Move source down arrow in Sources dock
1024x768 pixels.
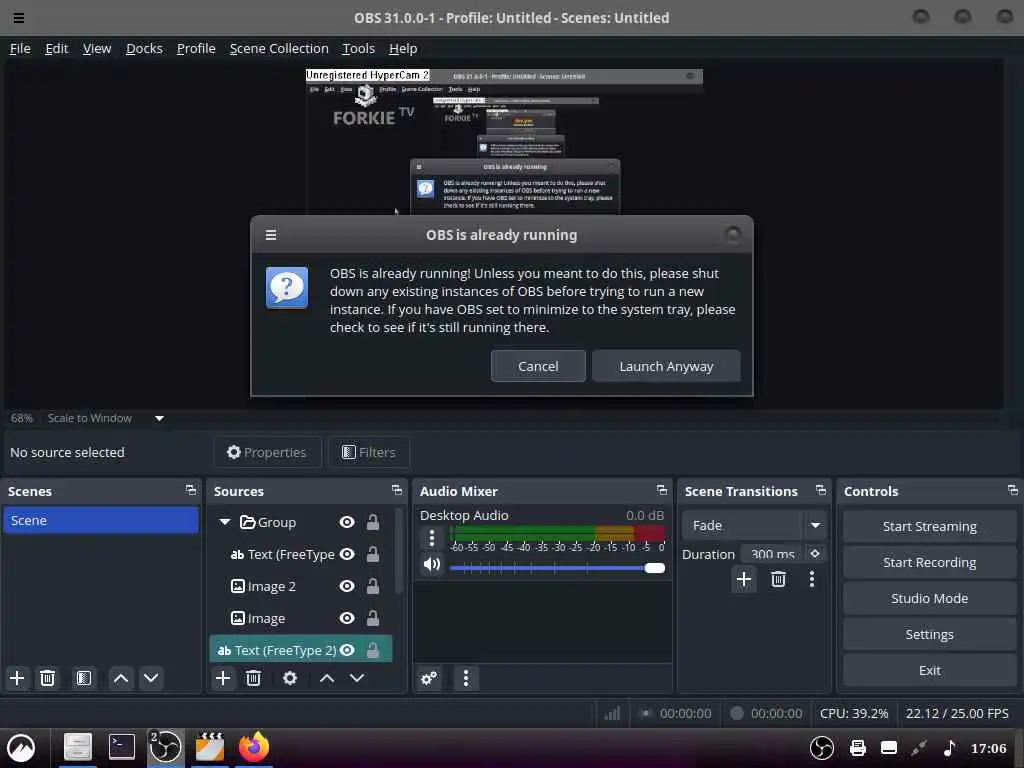tap(357, 678)
